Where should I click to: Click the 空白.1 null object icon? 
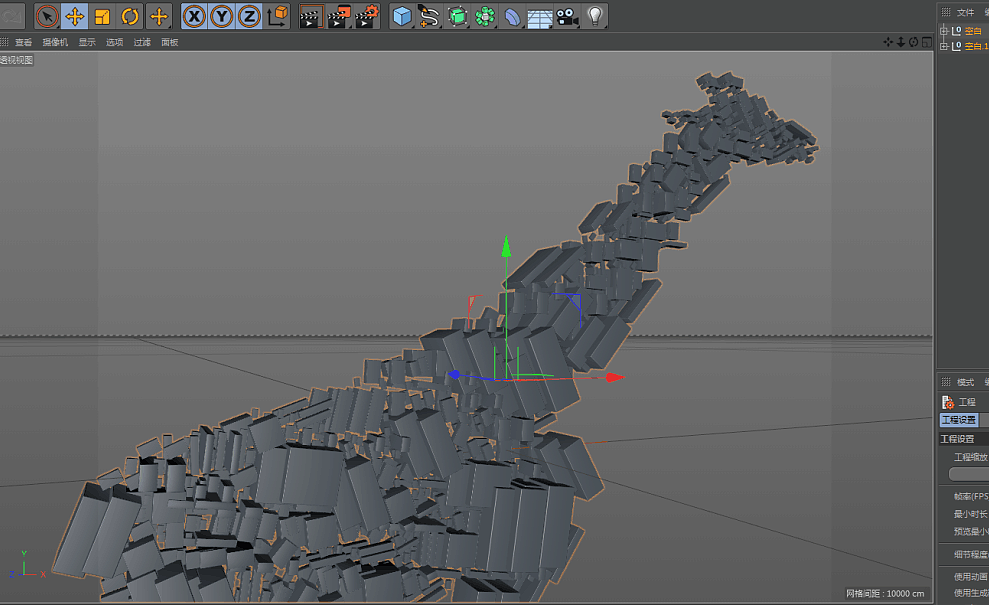pos(956,46)
